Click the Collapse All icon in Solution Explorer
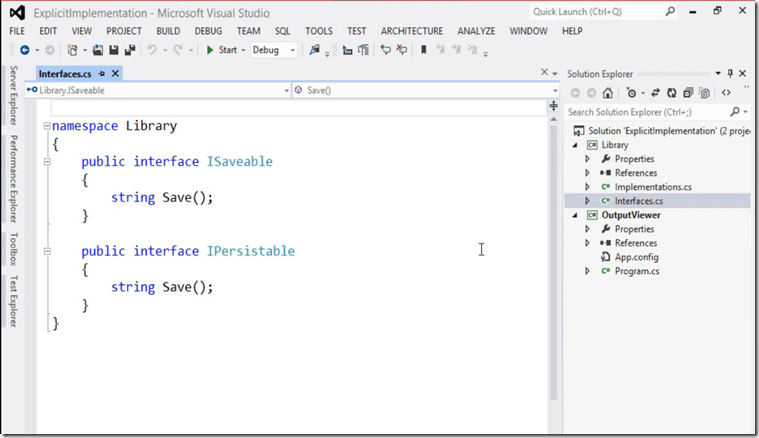The height and width of the screenshot is (438, 759). 688,93
